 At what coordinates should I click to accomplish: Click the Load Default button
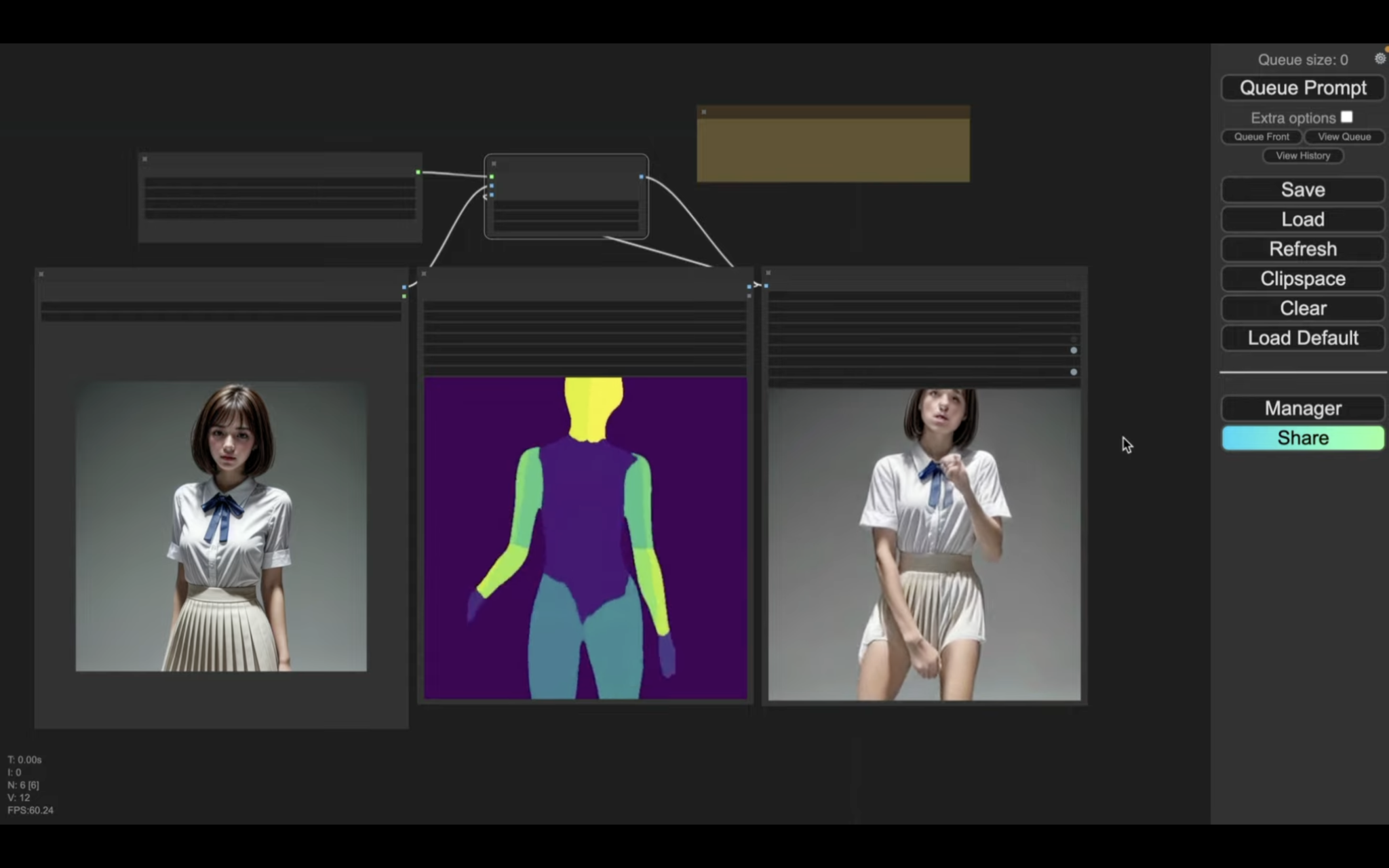pyautogui.click(x=1302, y=338)
